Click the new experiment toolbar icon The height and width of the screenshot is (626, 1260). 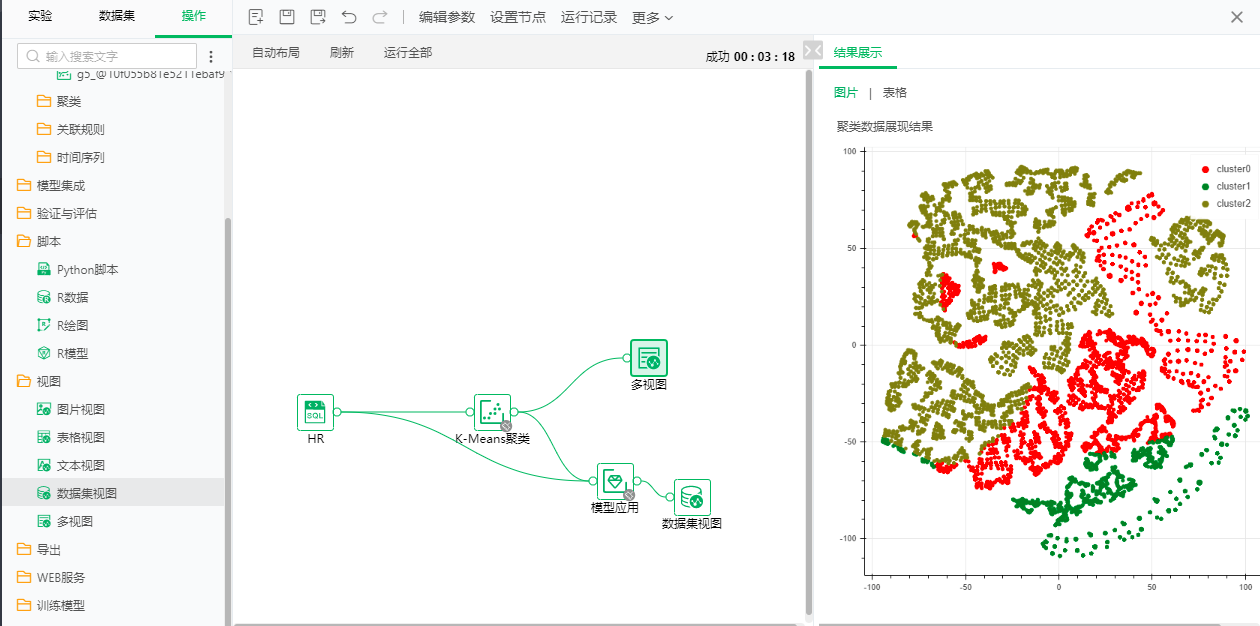(256, 17)
